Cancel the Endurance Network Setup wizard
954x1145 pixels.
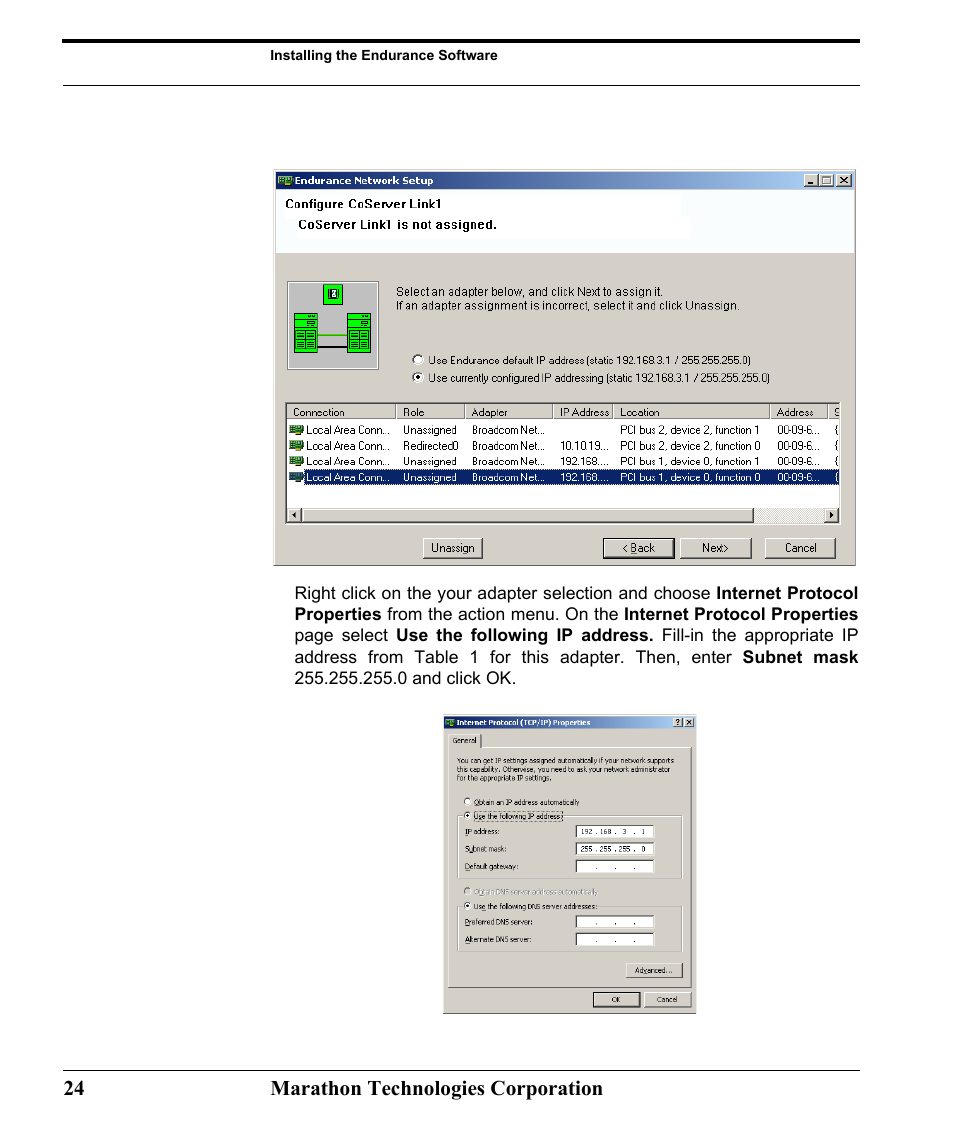click(x=800, y=548)
